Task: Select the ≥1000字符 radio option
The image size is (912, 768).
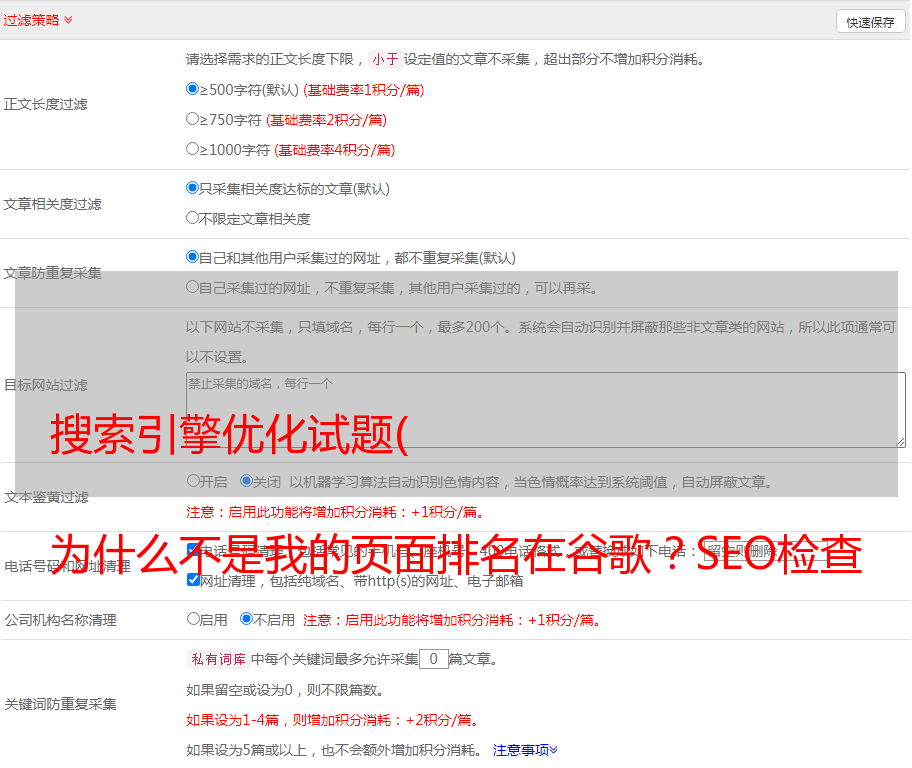Action: point(193,148)
